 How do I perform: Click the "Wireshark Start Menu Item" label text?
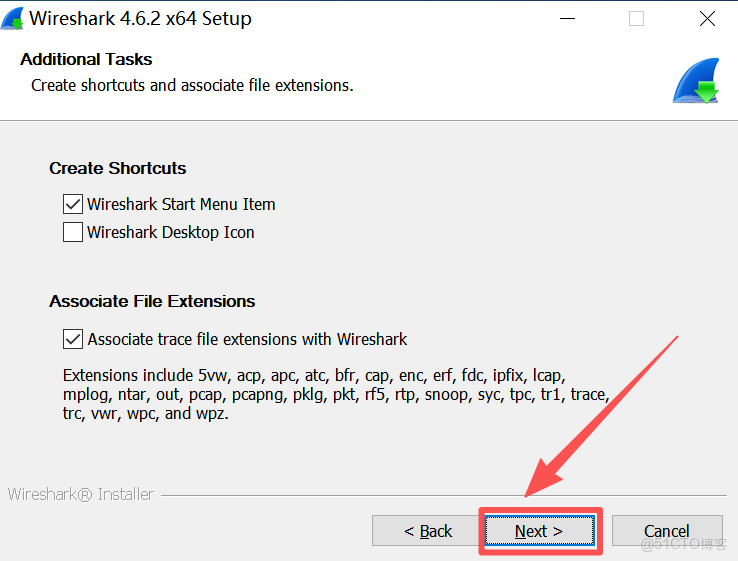[x=181, y=204]
